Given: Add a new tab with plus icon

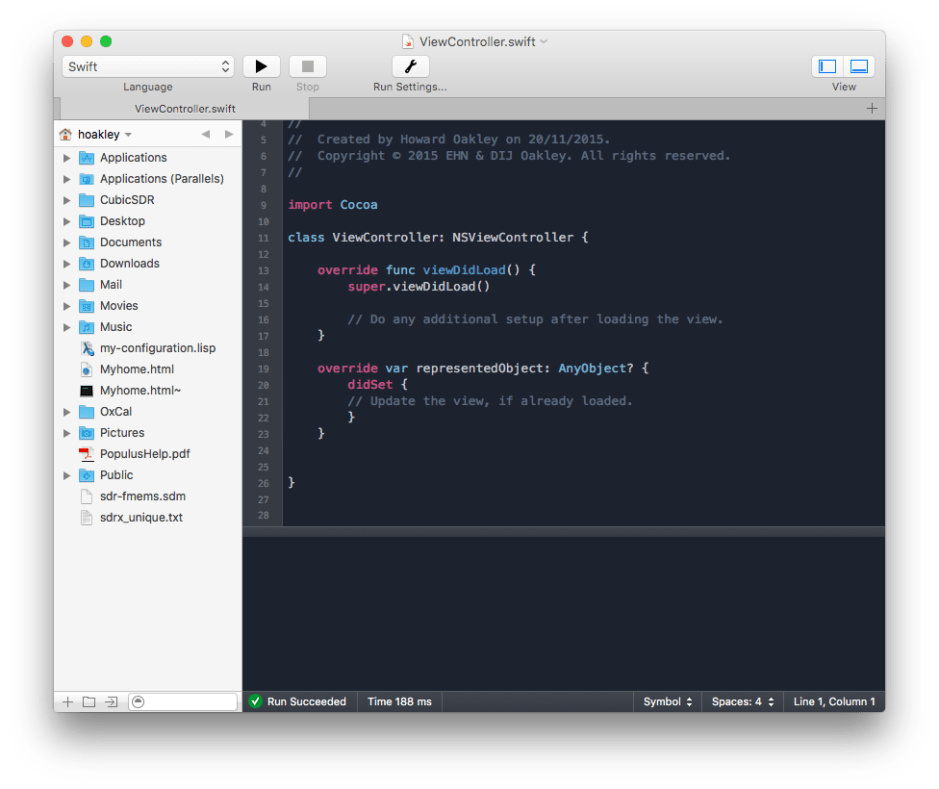Looking at the screenshot, I should [872, 108].
